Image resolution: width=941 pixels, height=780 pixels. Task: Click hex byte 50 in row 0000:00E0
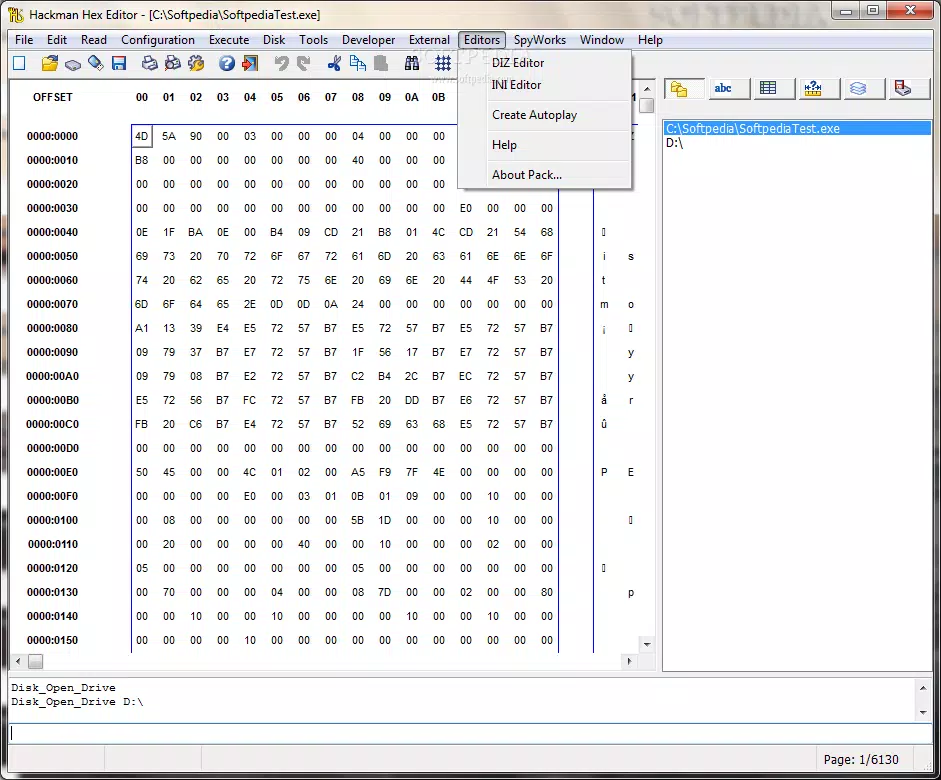click(142, 472)
